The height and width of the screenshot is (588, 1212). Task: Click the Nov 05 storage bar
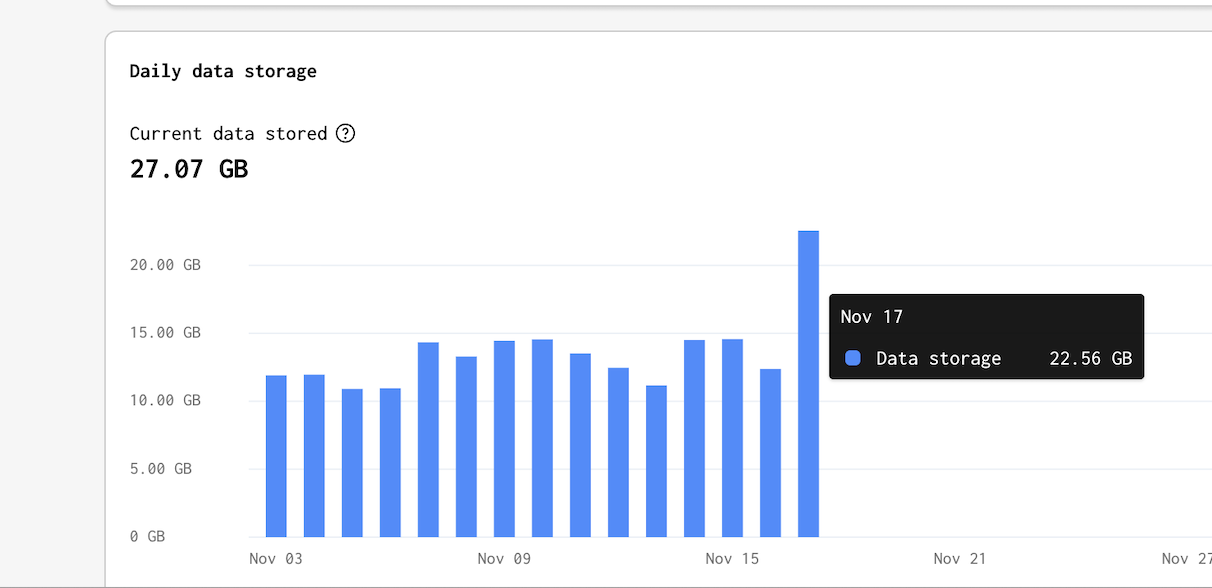tap(352, 462)
